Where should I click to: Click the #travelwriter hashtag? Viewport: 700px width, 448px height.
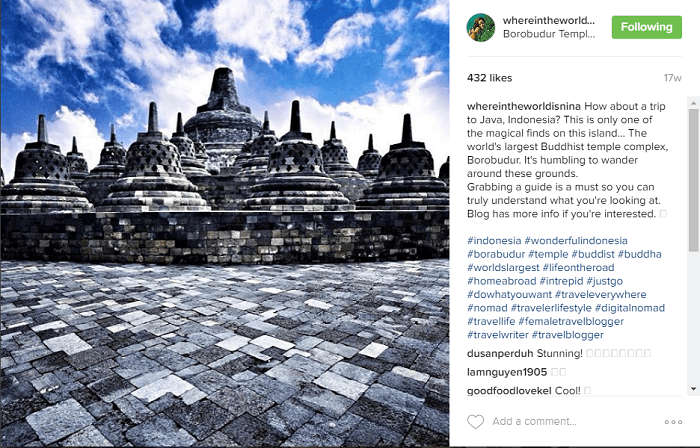tap(498, 335)
